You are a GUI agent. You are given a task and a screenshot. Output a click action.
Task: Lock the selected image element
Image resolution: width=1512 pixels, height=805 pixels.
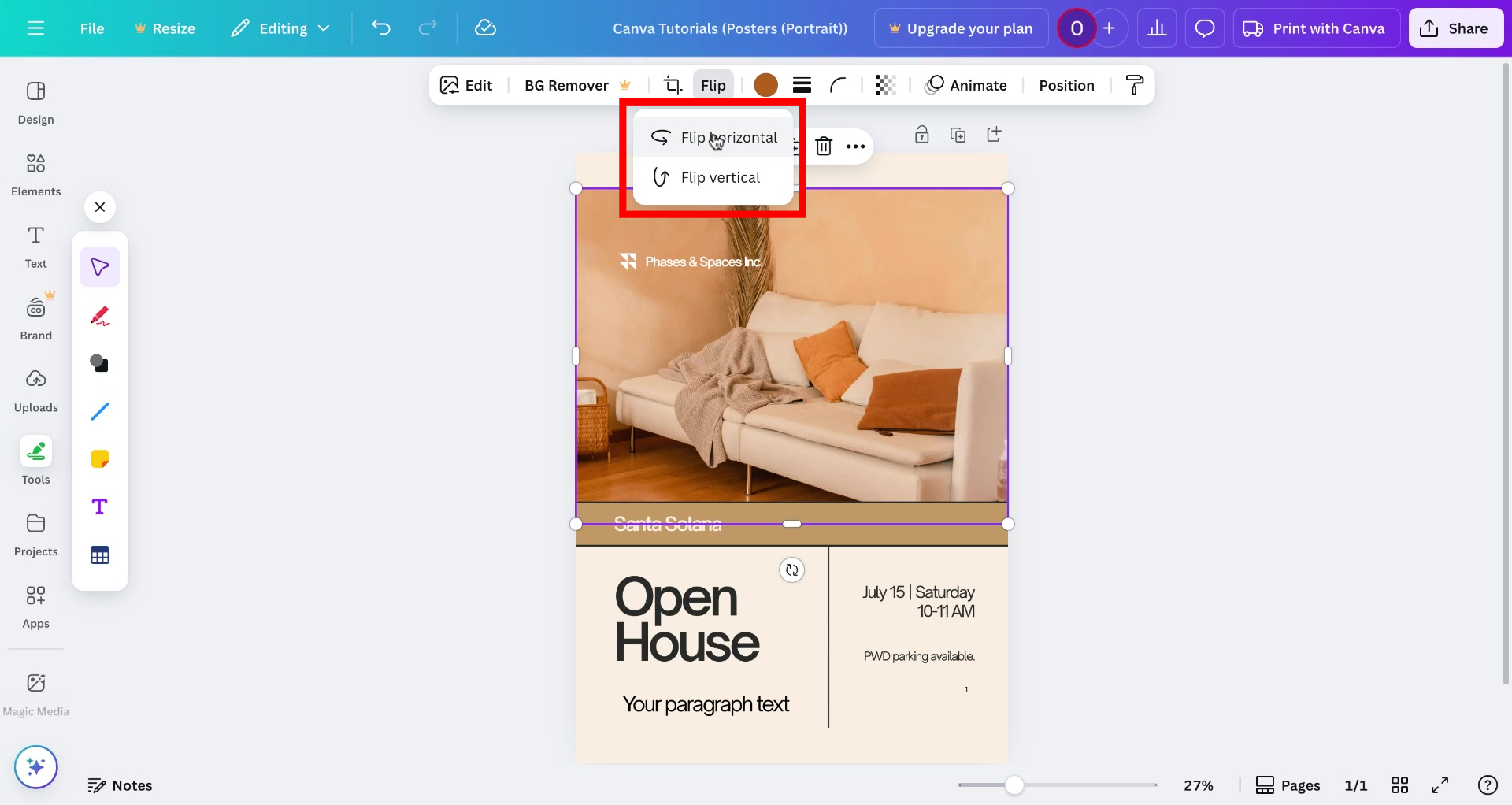(x=922, y=135)
